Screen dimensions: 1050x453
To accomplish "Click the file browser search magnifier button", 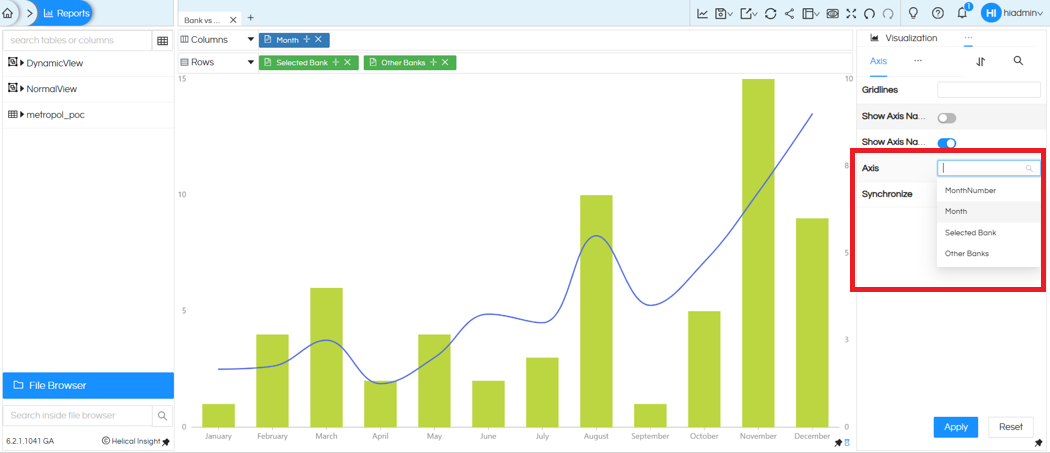I will [x=162, y=415].
